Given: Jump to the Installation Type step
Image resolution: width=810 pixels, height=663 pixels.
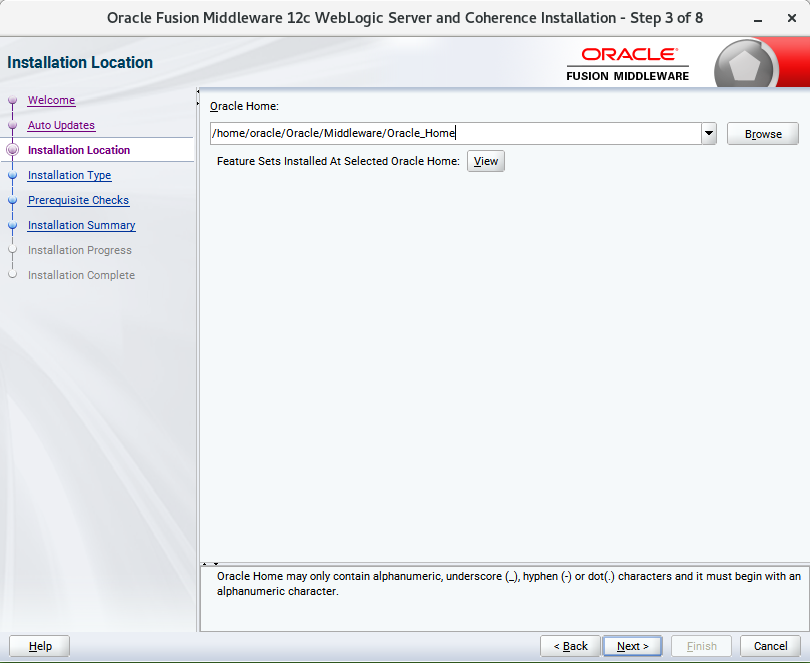Looking at the screenshot, I should coord(69,175).
